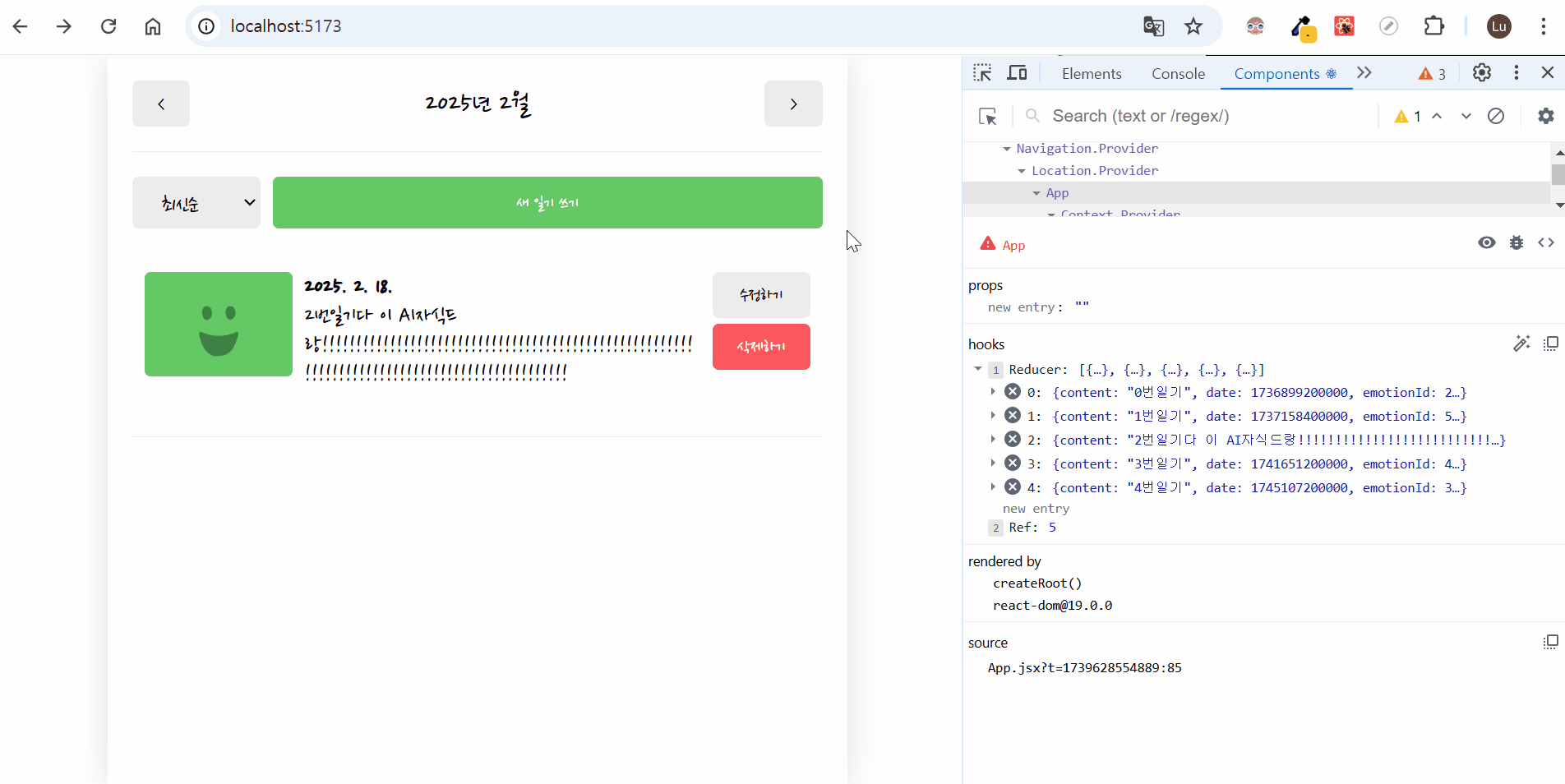The height and width of the screenshot is (784, 1565).
Task: Open the Lu profile avatar
Action: [1499, 26]
